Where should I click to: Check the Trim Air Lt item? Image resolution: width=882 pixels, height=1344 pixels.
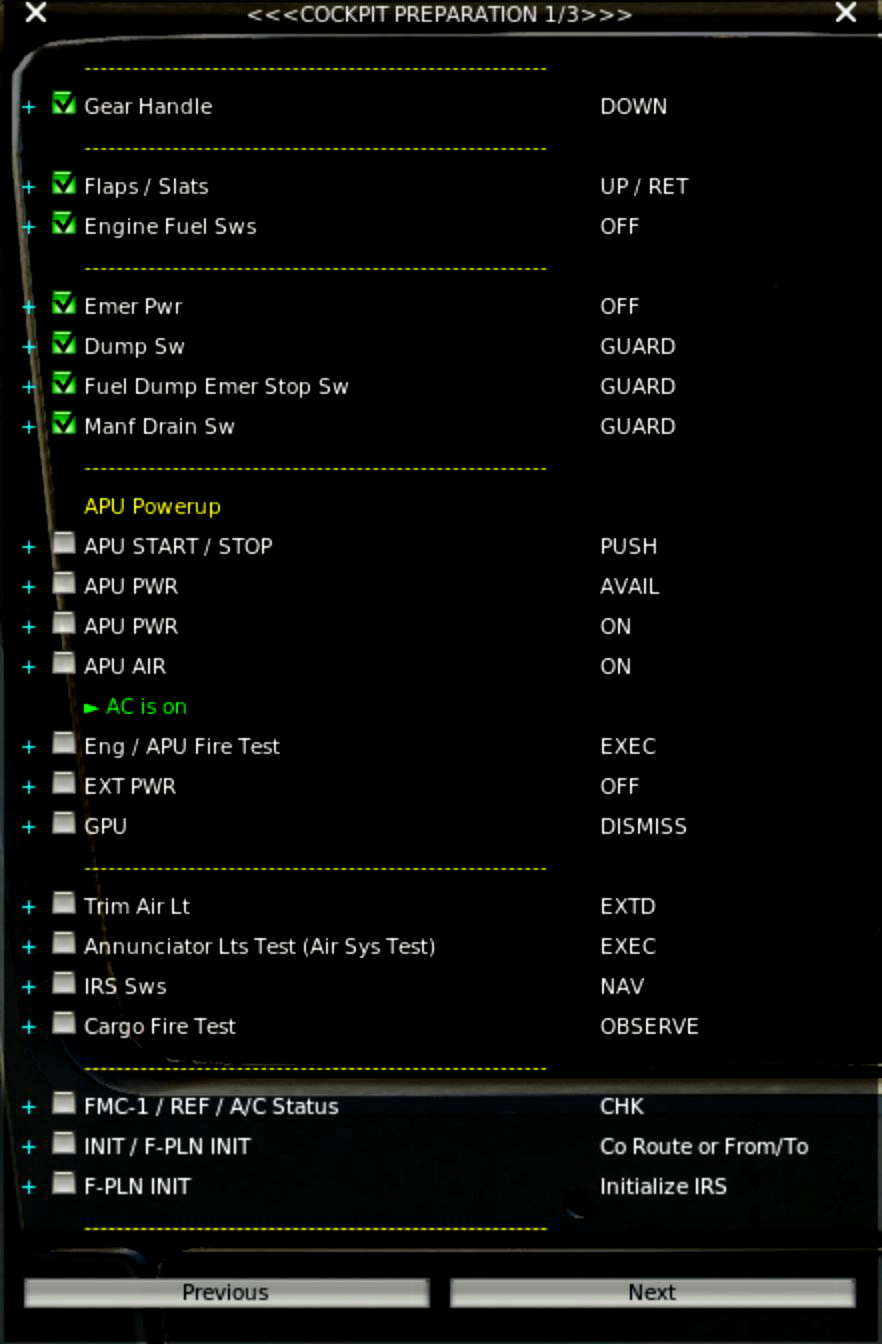click(63, 906)
